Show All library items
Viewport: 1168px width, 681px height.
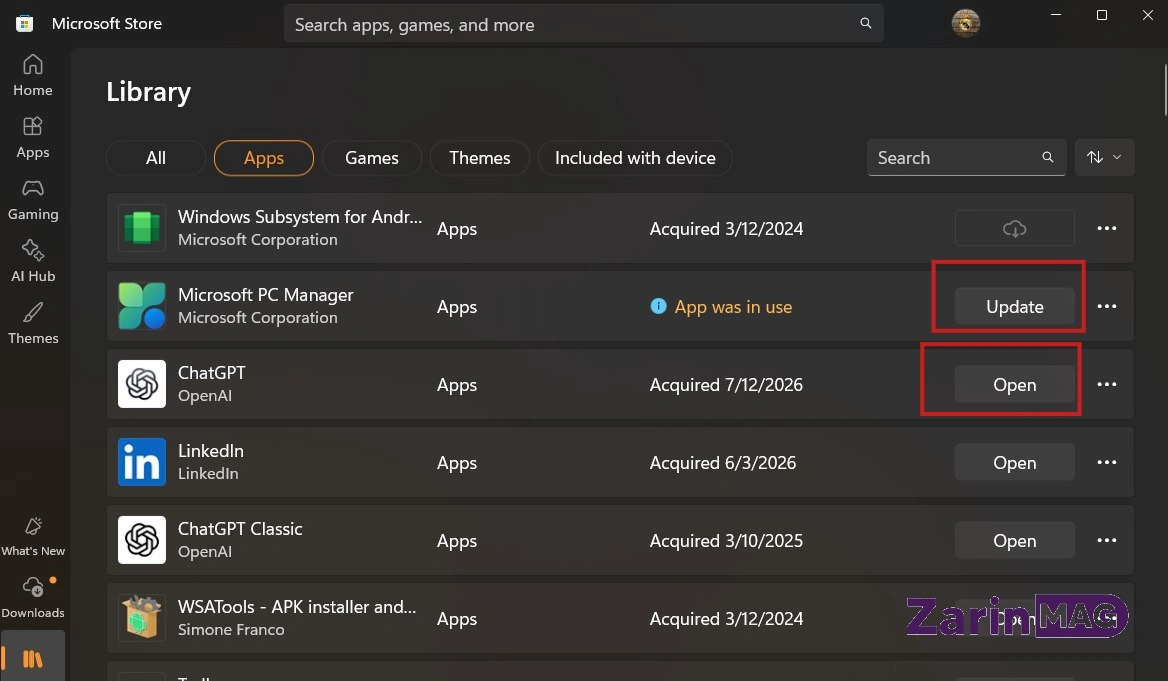pos(156,158)
